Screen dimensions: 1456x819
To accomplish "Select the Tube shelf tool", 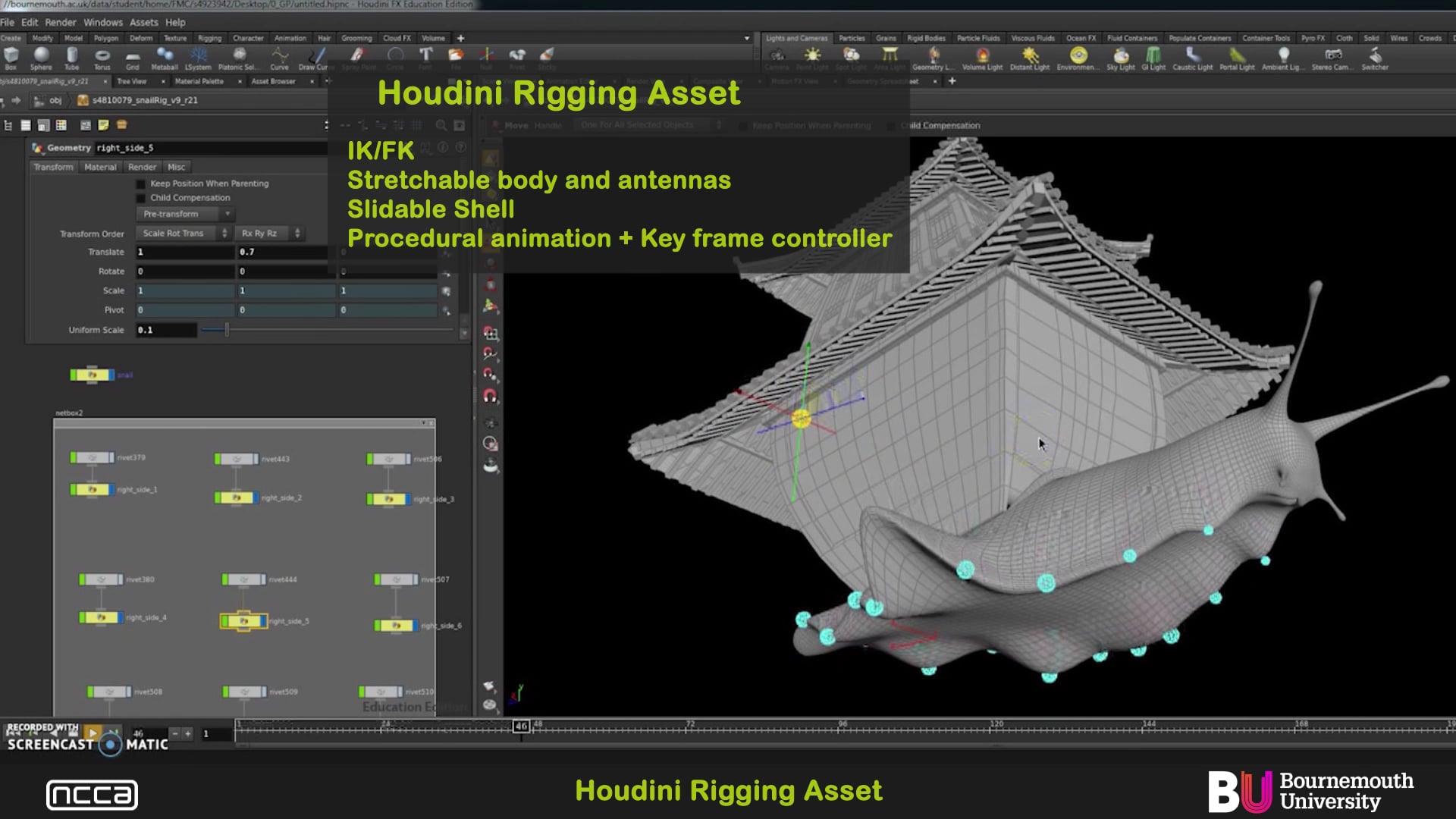I will tap(72, 58).
